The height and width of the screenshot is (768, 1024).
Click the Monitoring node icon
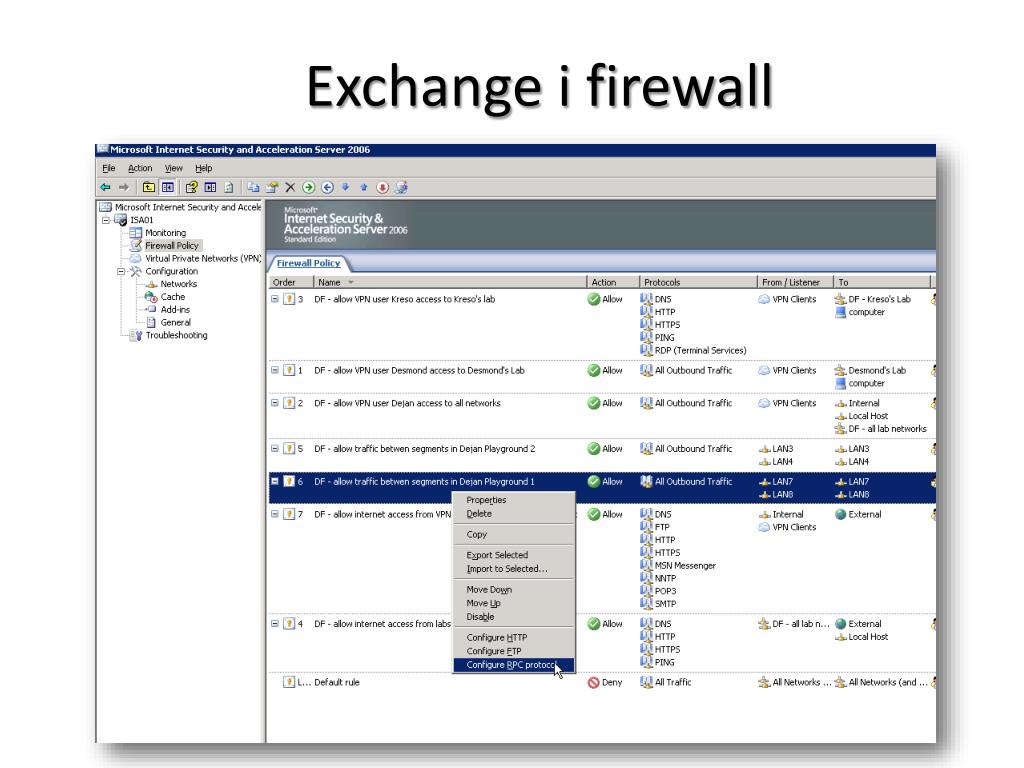(135, 232)
